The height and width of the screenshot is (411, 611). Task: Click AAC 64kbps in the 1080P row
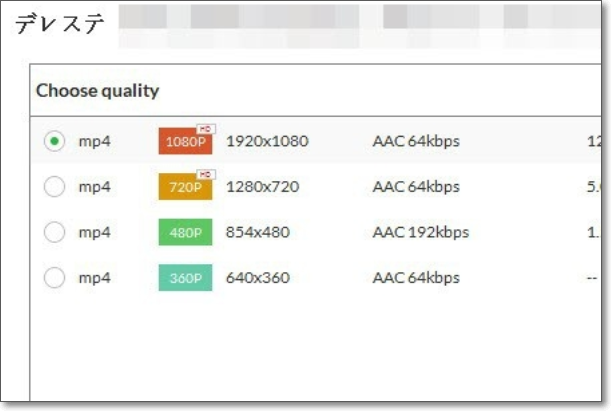[x=416, y=141]
